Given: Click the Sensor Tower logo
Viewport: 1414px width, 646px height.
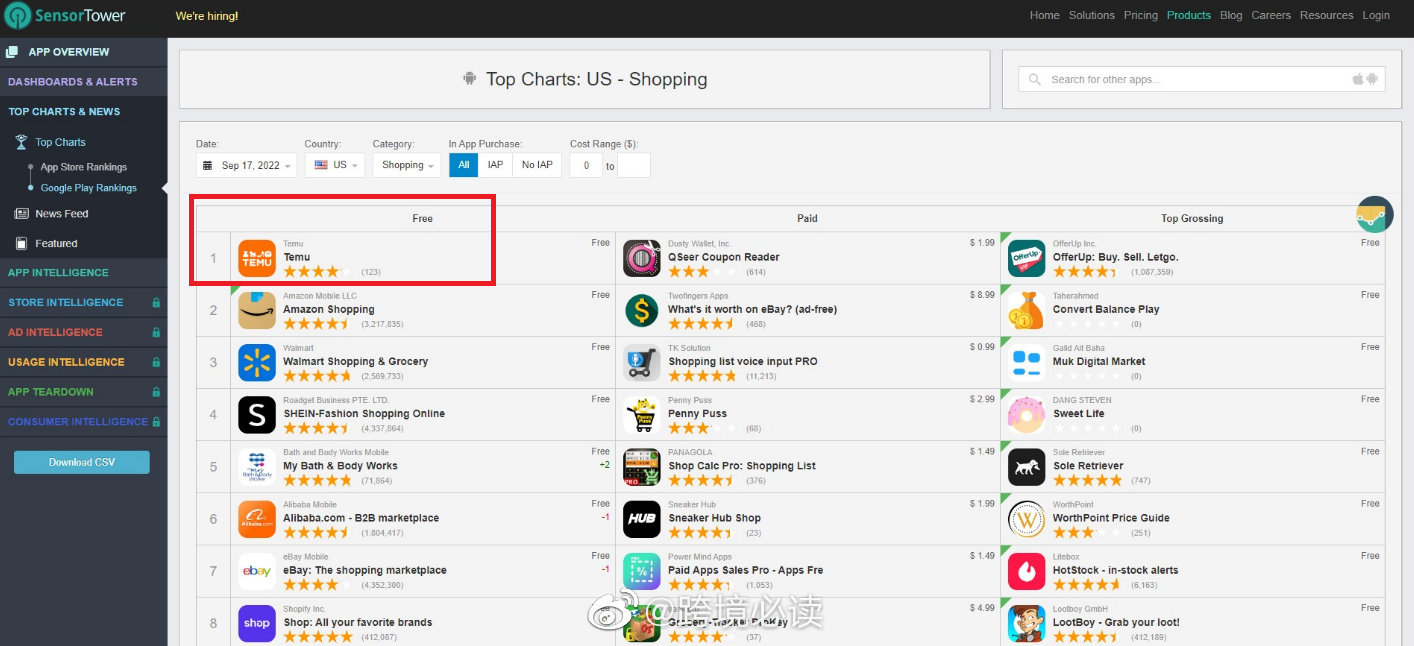Looking at the screenshot, I should tap(70, 16).
